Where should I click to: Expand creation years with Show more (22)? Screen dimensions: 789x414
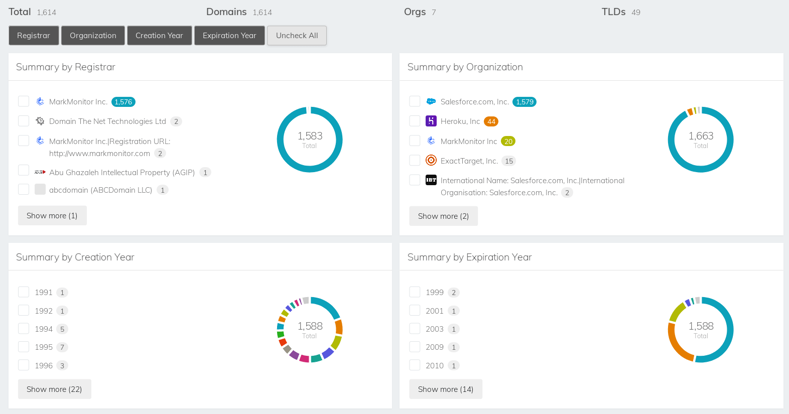pos(54,389)
